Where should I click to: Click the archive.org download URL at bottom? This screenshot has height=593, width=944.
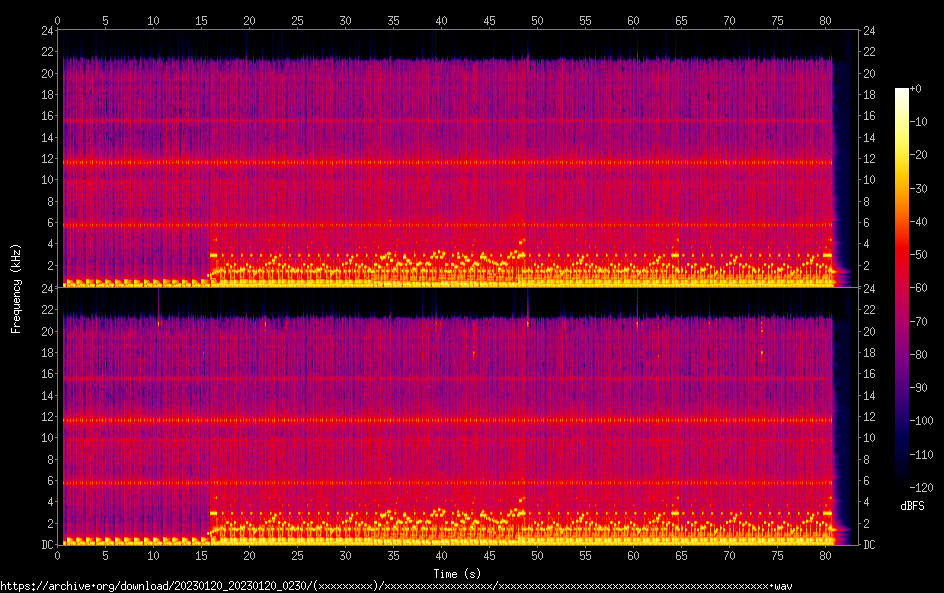396,586
